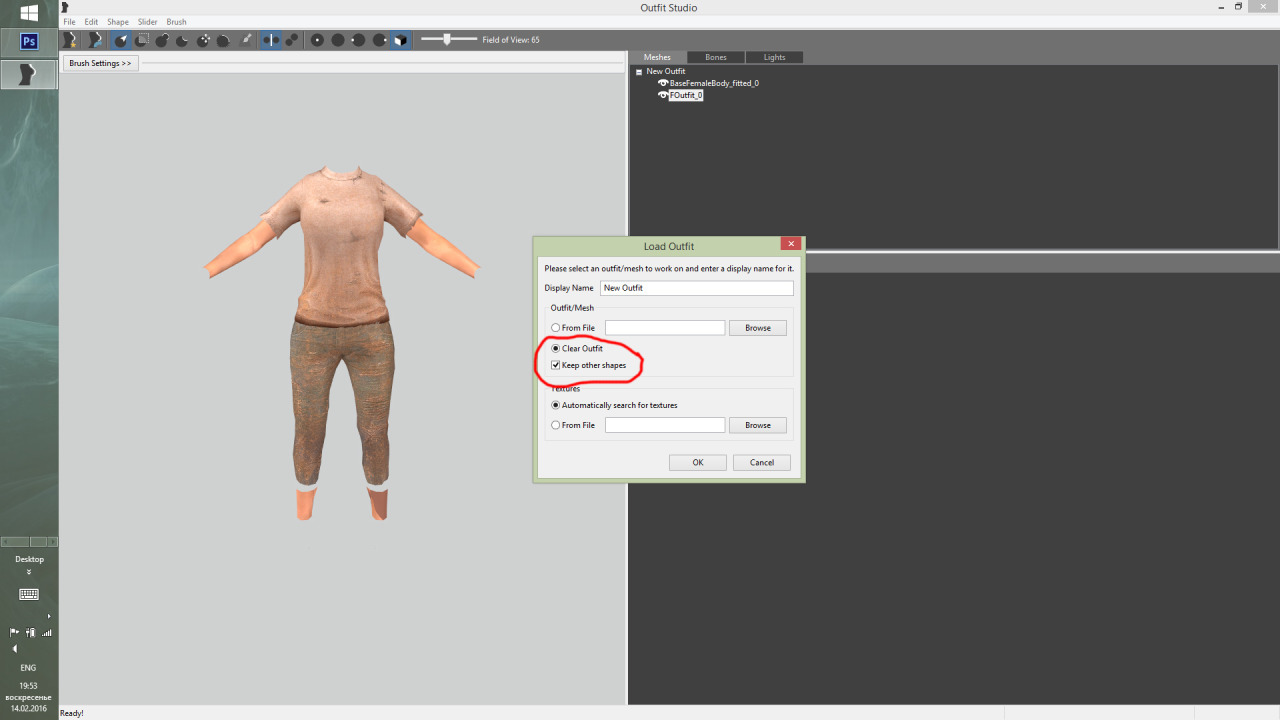Select Automatically search for textures
This screenshot has height=720, width=1280.
pyautogui.click(x=555, y=405)
